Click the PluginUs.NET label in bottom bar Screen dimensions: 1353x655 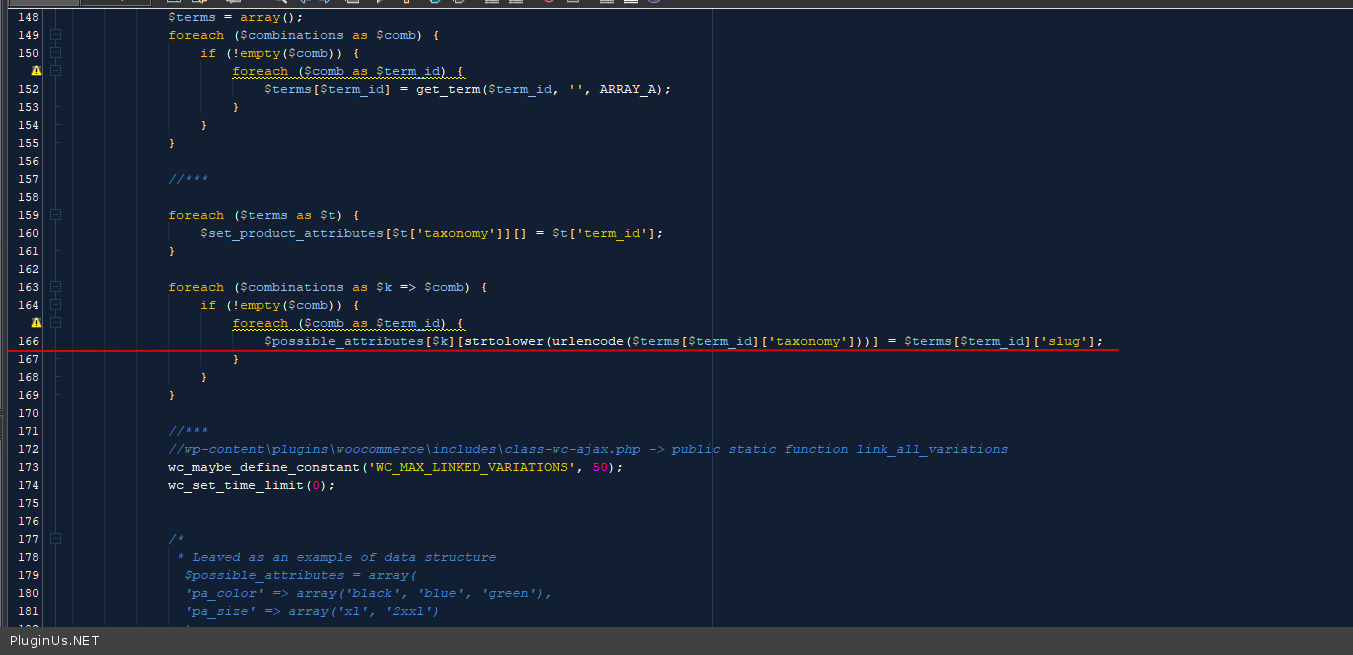[x=55, y=641]
